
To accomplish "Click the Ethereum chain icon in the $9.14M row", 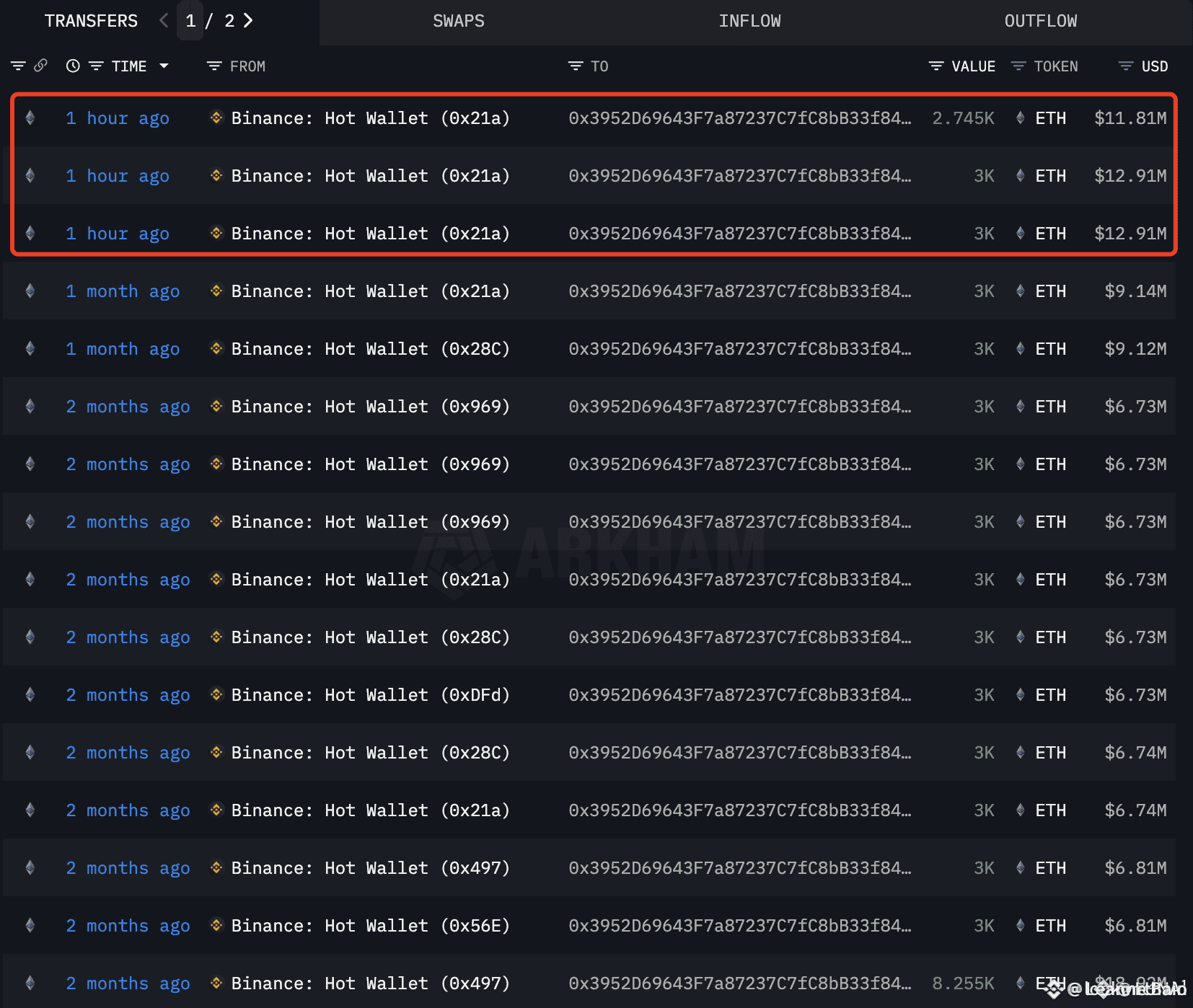I will [30, 291].
